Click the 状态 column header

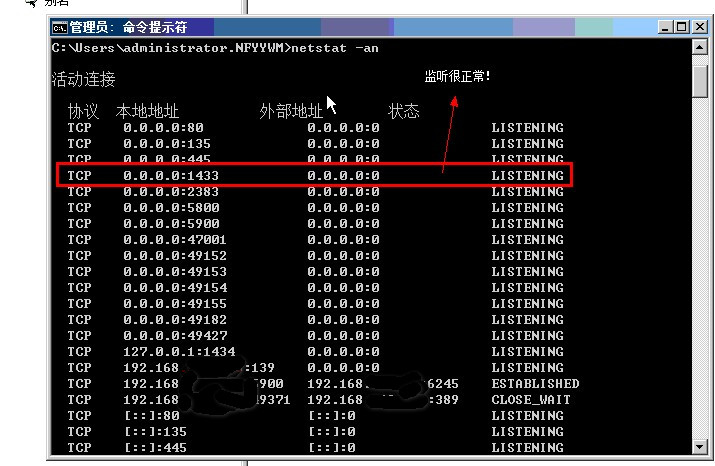click(404, 111)
